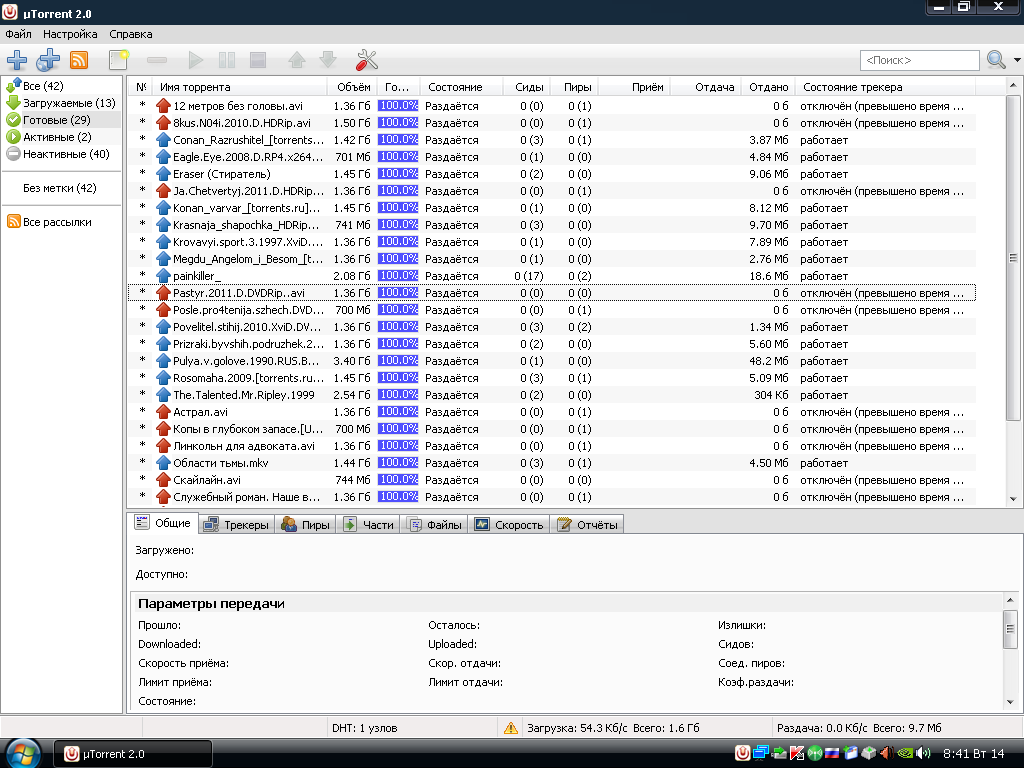The width and height of the screenshot is (1024, 768).
Task: Click the Kaspersky icon in system tray
Action: (x=797, y=753)
